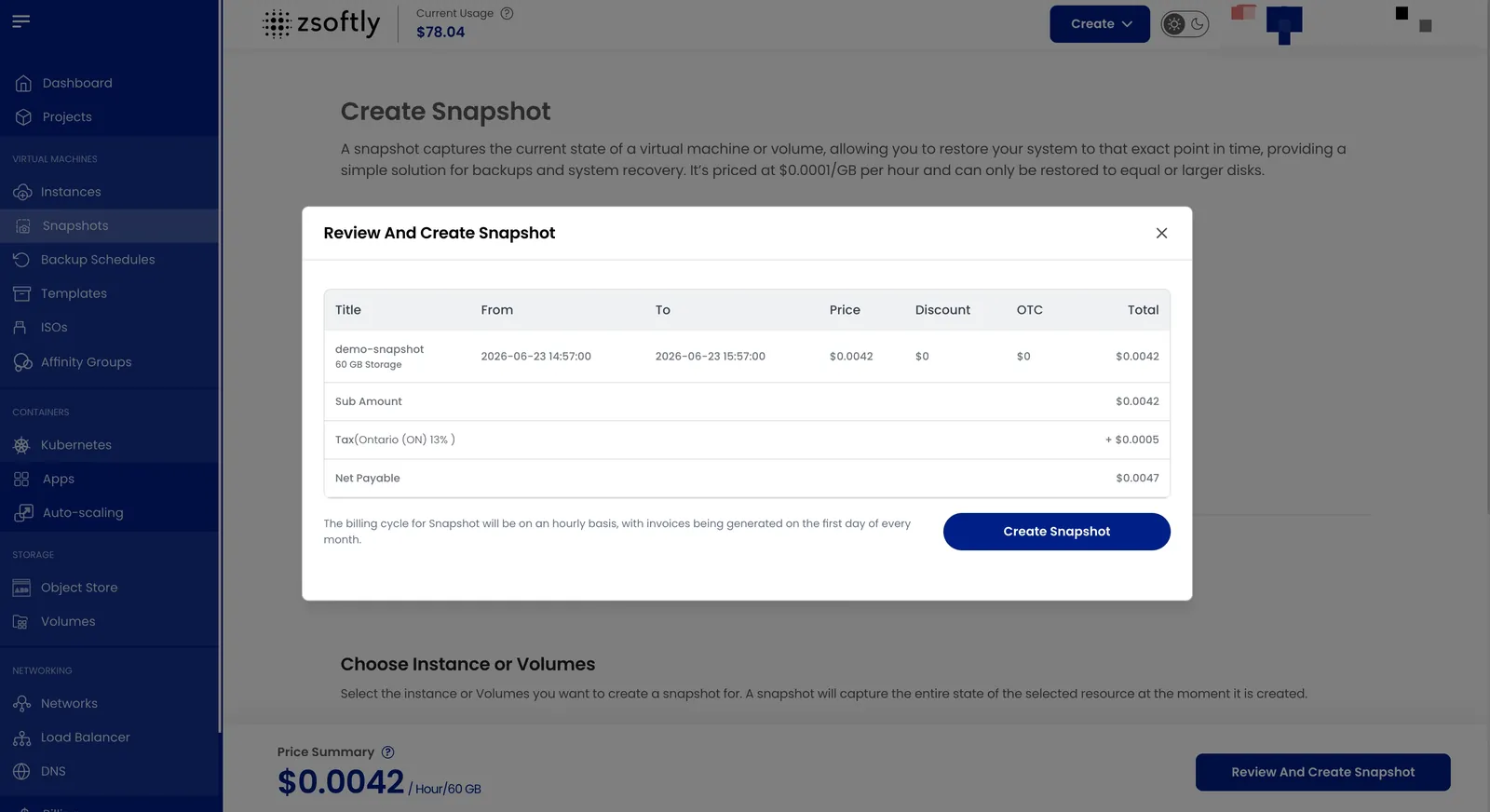Viewport: 1490px width, 812px height.
Task: Click the sidebar vertical scrollbar
Action: coord(221,366)
